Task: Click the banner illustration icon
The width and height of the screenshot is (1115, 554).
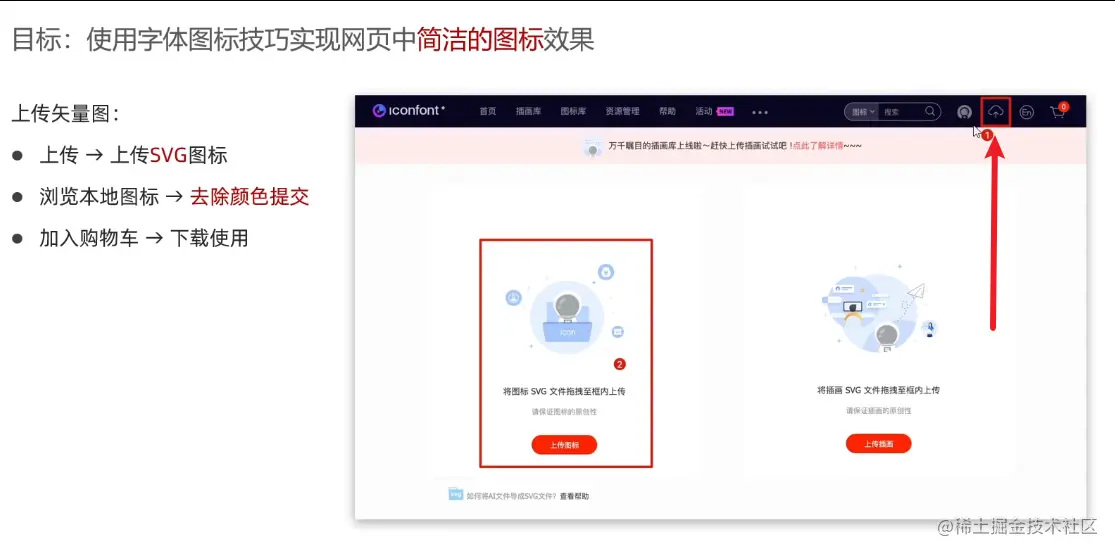Action: (592, 147)
